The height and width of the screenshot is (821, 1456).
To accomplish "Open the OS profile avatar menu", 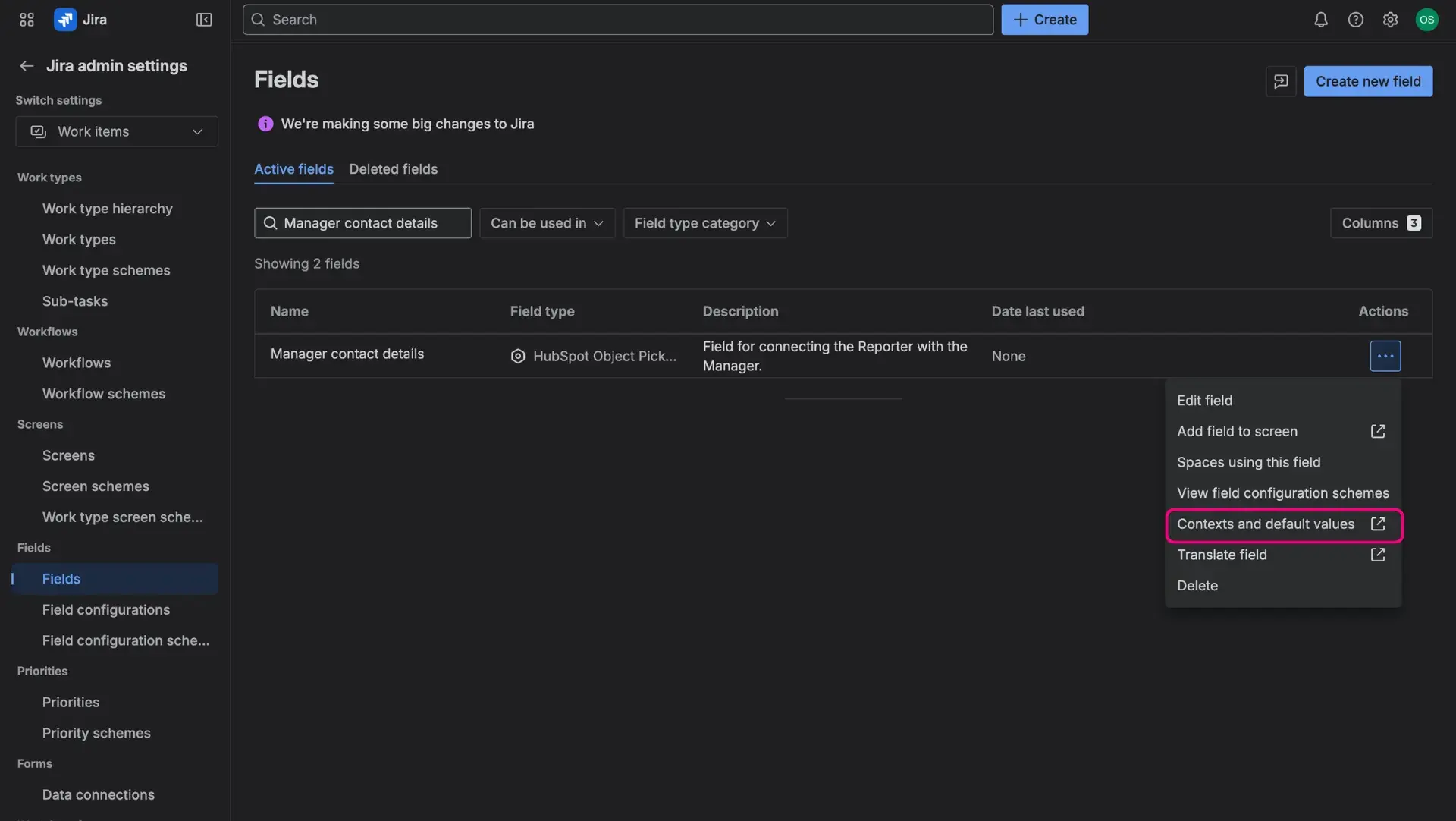I will click(1427, 19).
